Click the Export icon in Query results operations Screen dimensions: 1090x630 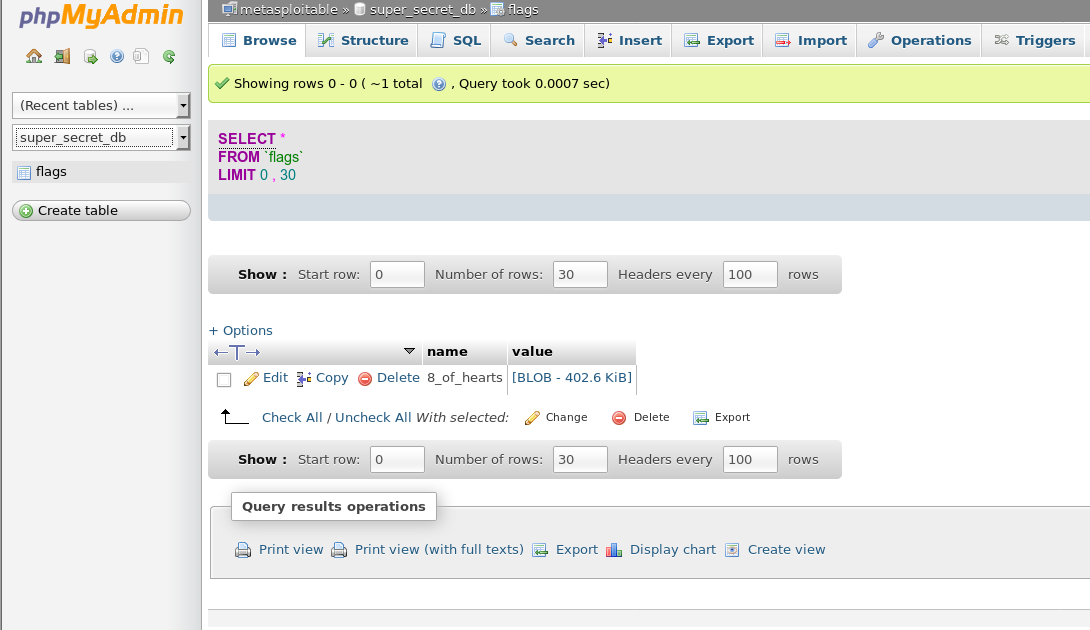click(540, 550)
